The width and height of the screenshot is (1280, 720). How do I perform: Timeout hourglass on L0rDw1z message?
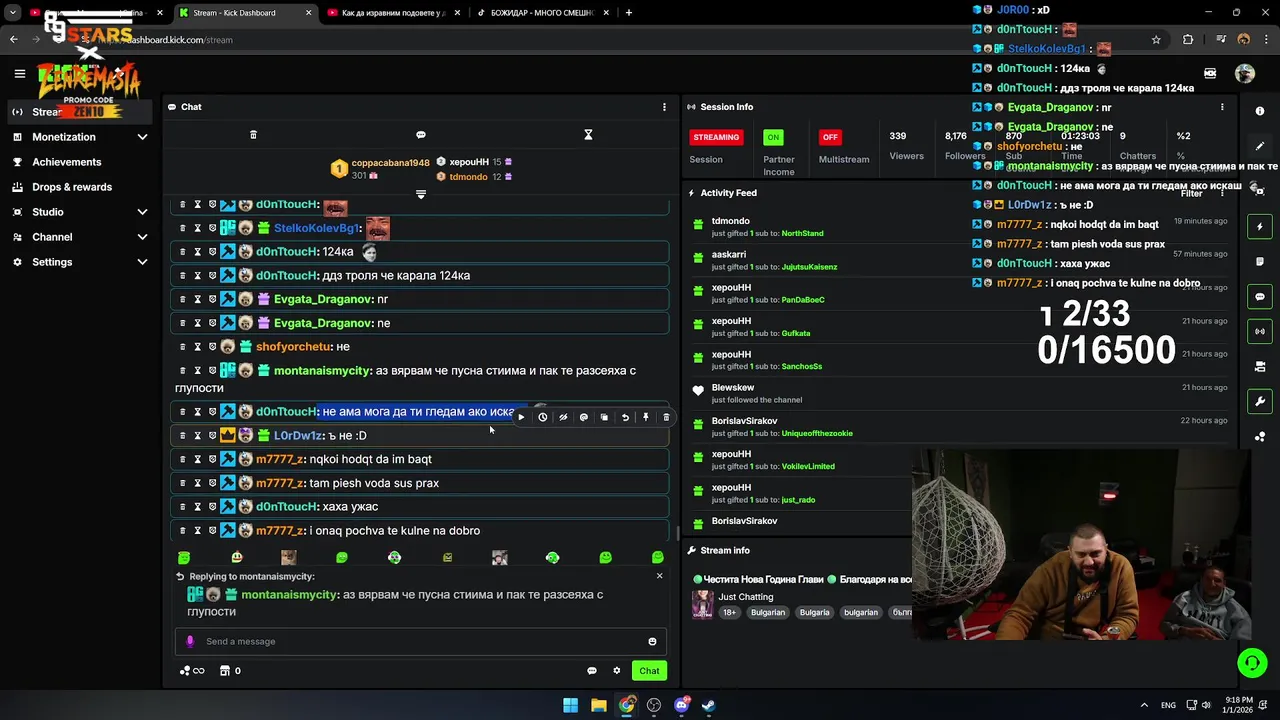pos(197,436)
